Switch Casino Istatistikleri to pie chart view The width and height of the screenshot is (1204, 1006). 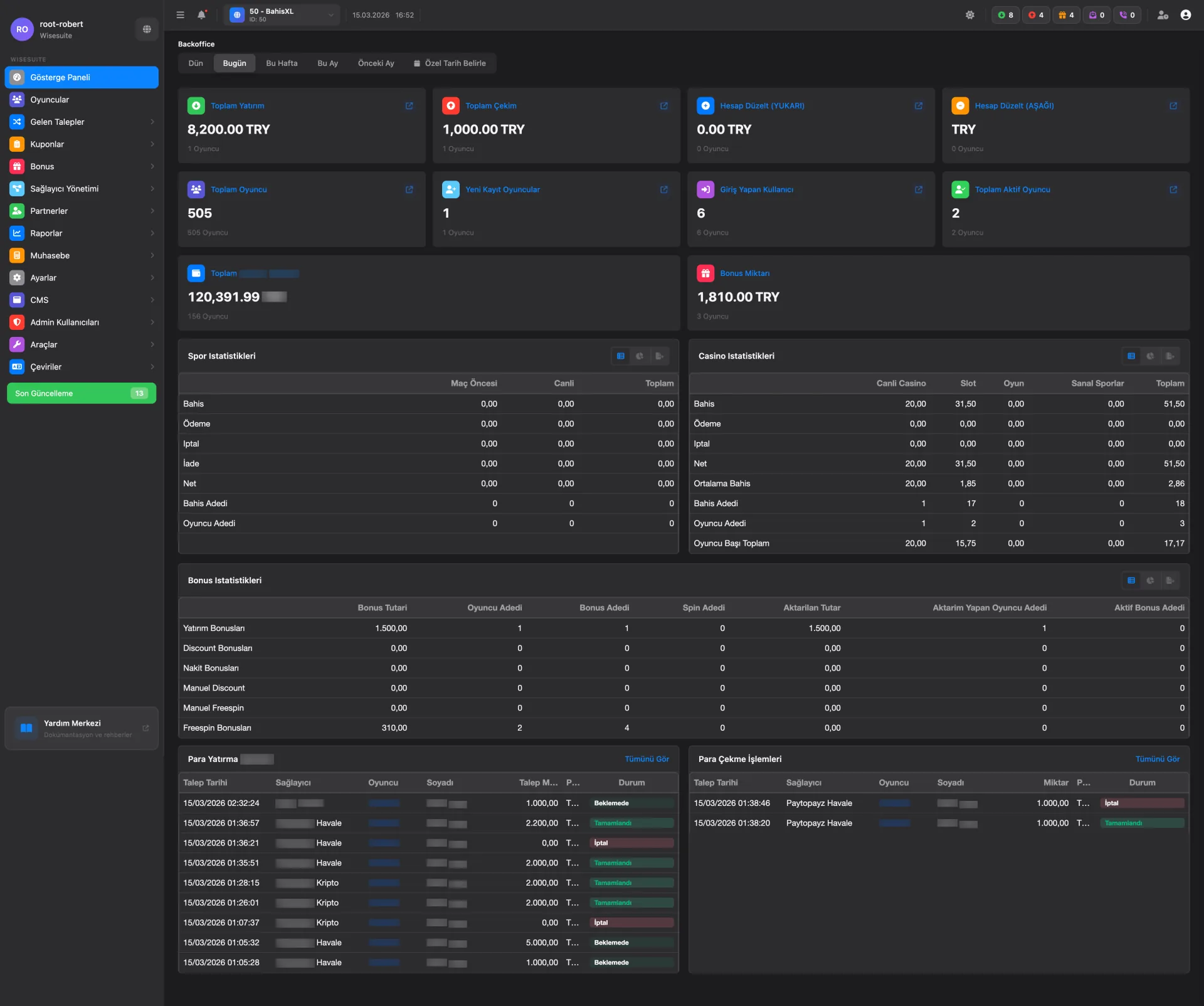(1150, 356)
